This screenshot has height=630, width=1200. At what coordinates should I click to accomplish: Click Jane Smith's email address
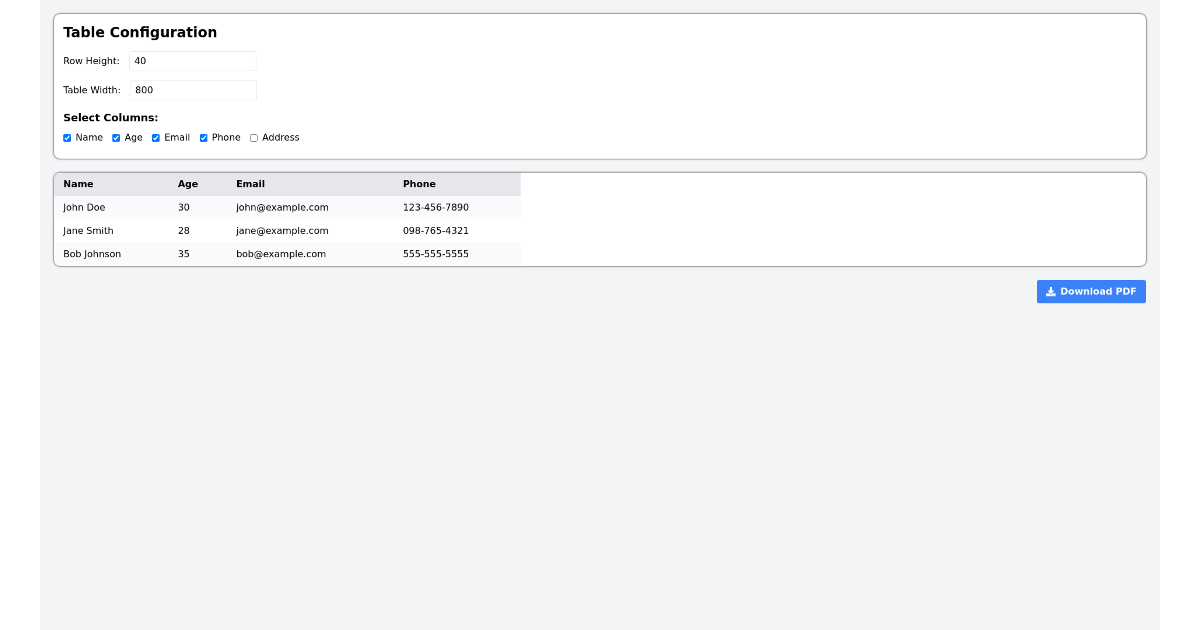point(281,230)
